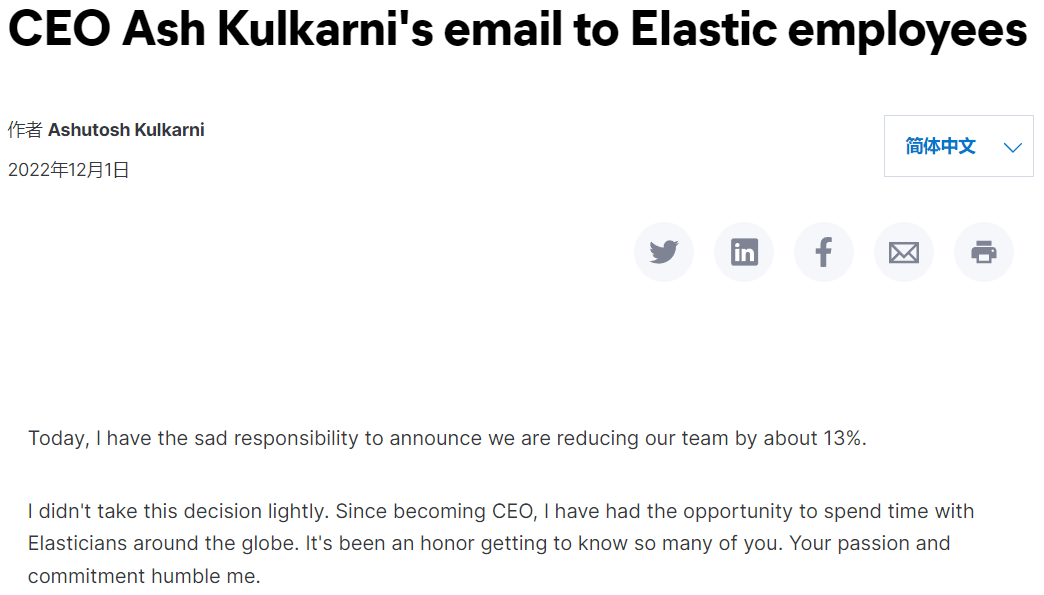Click the 2022年12月1日 publish date

(x=69, y=170)
